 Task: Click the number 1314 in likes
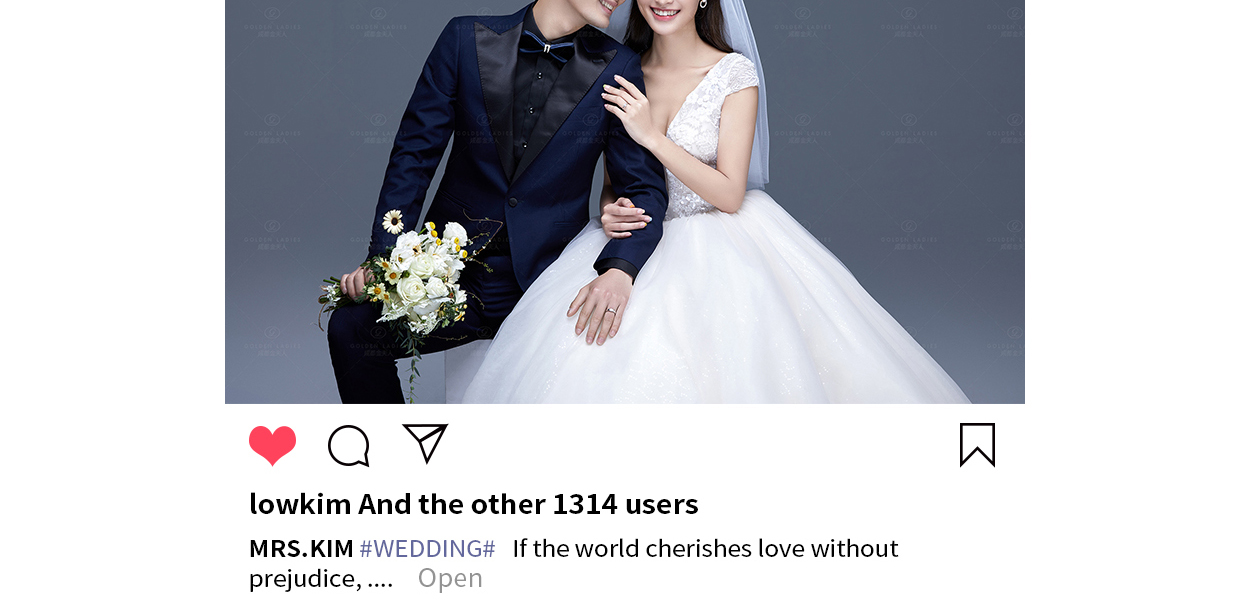pos(585,503)
